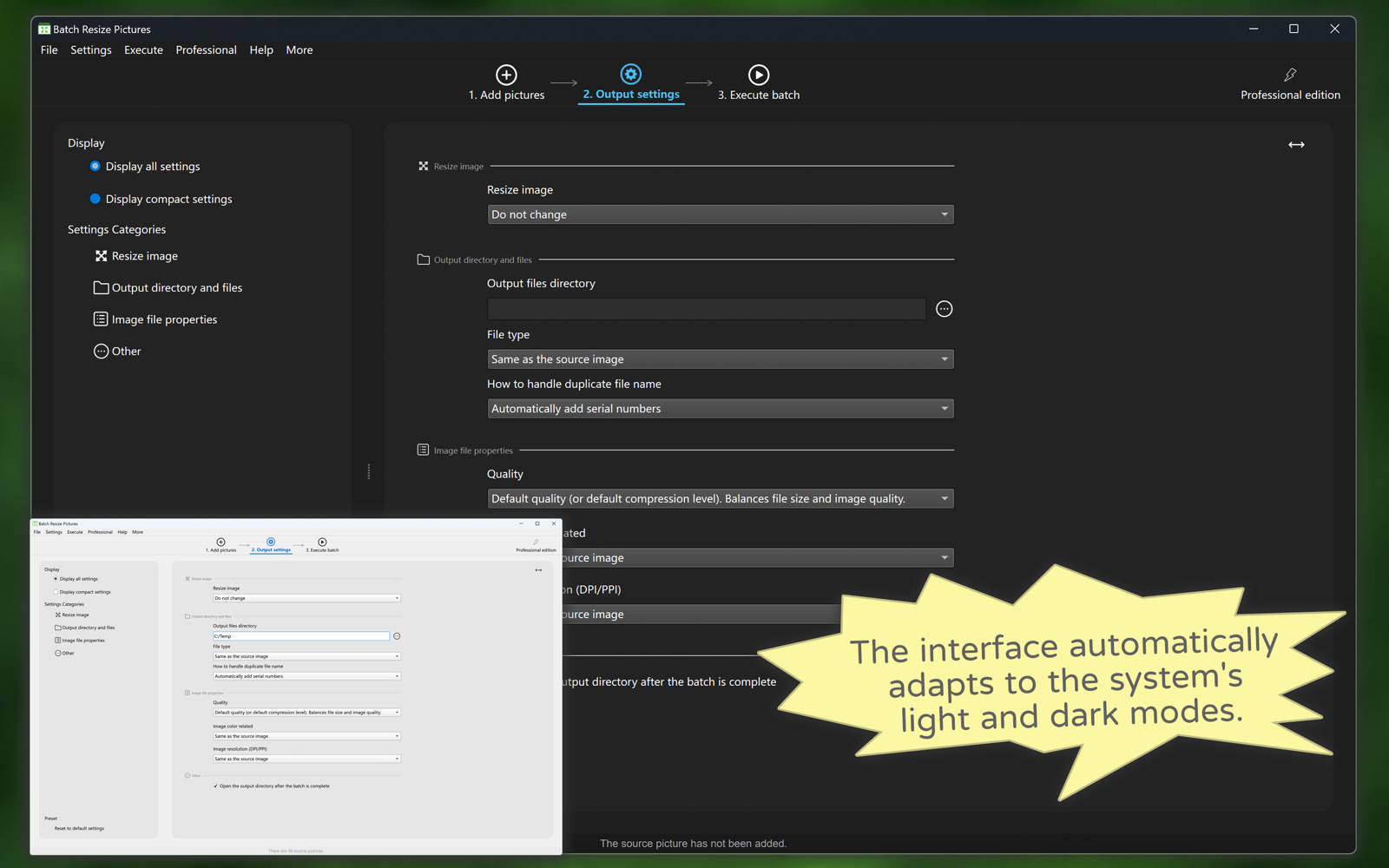Expand File type dropdown in dark window
The width and height of the screenshot is (1389, 868).
tap(721, 359)
